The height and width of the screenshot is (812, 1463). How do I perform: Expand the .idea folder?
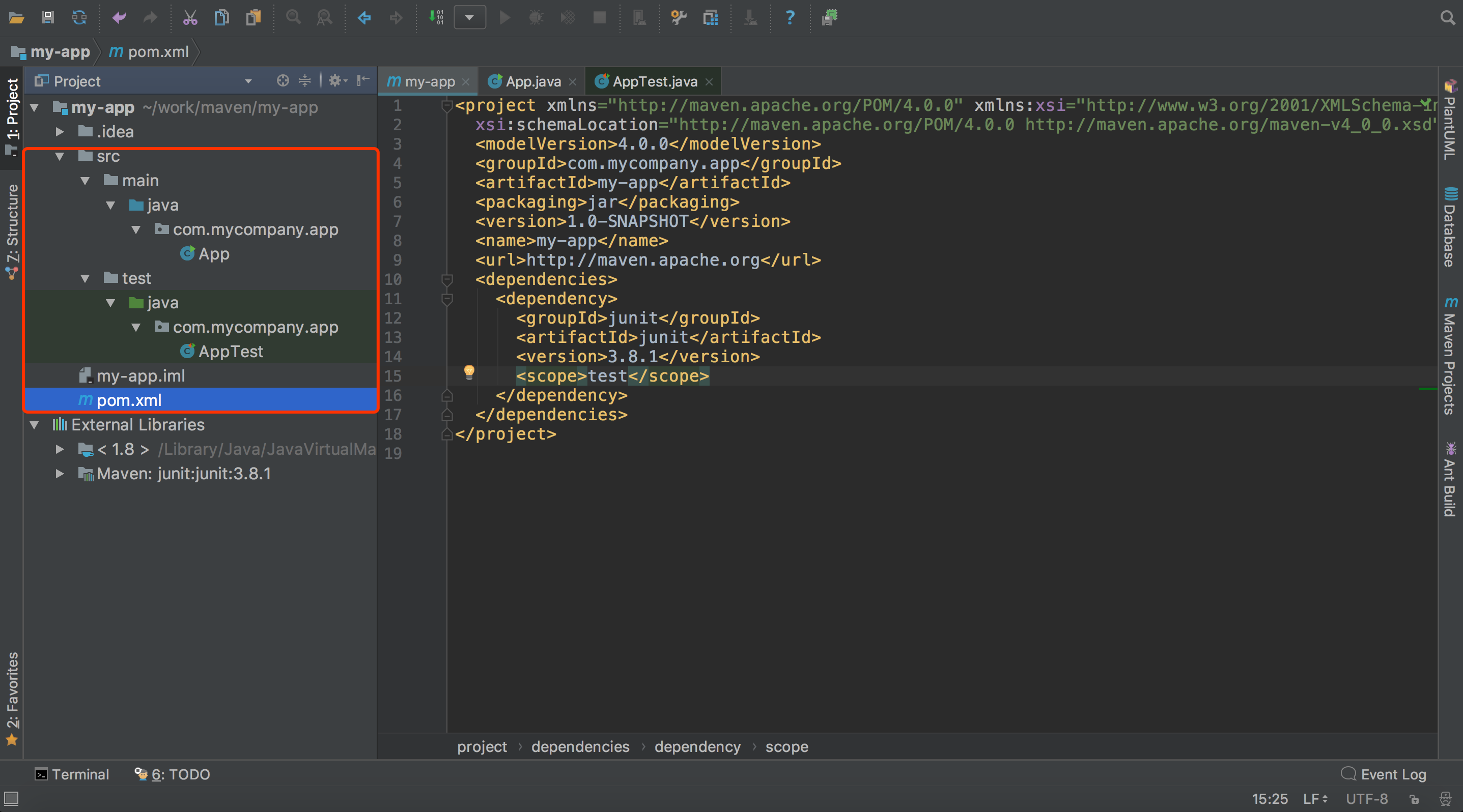tap(60, 132)
